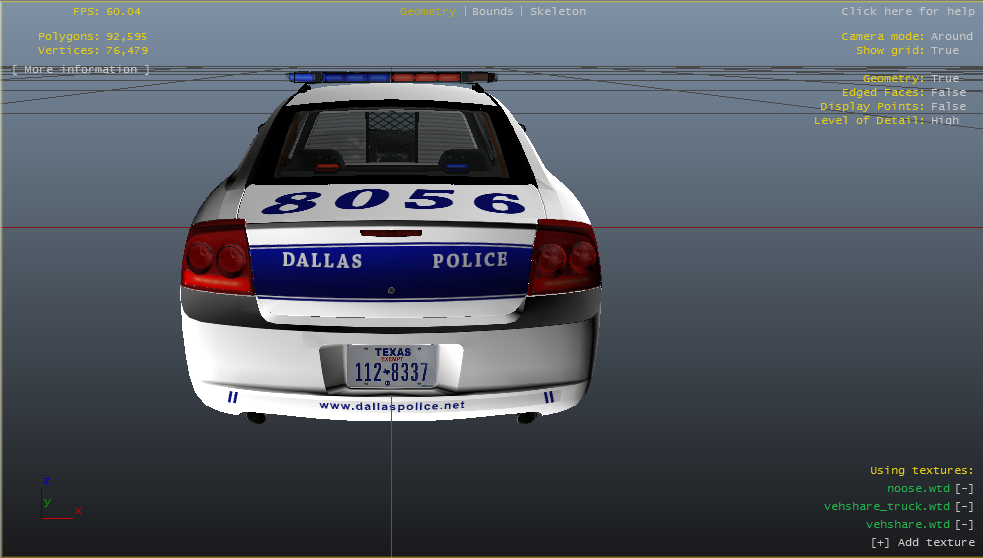Change the Camera mode from Around
This screenshot has width=983, height=558.
click(x=951, y=36)
